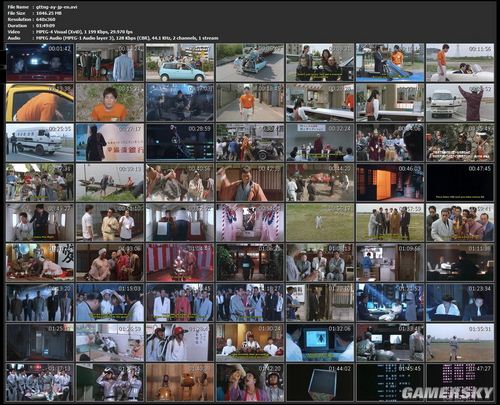Open the cube frame at 01:44:02
Image resolution: width=500 pixels, height=405 pixels.
point(320,382)
